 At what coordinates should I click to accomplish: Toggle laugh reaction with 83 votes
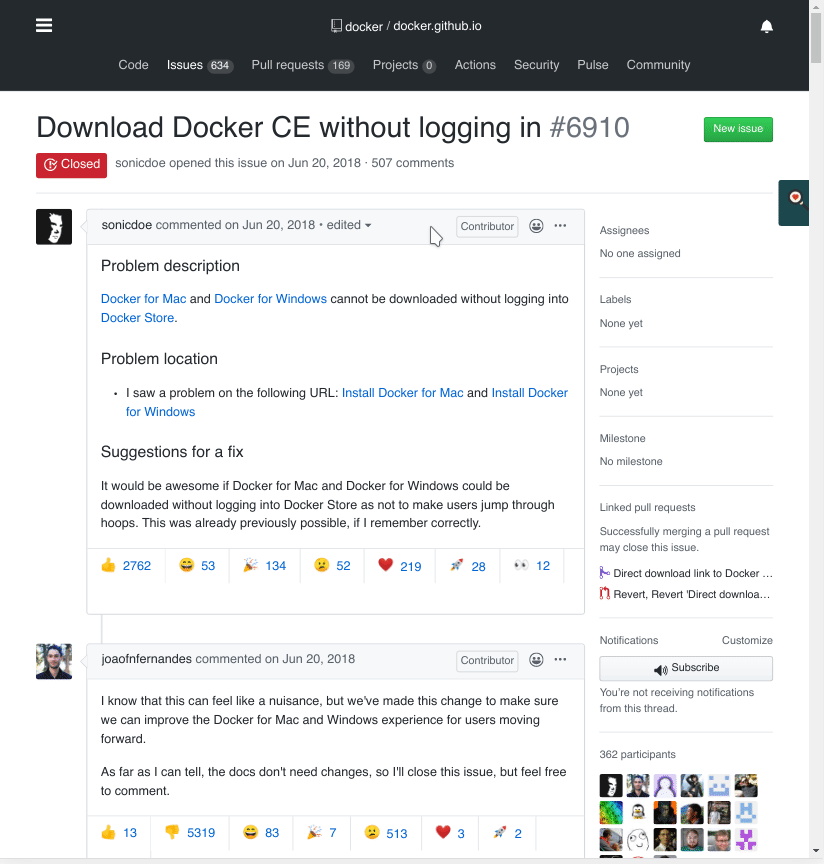click(x=261, y=833)
